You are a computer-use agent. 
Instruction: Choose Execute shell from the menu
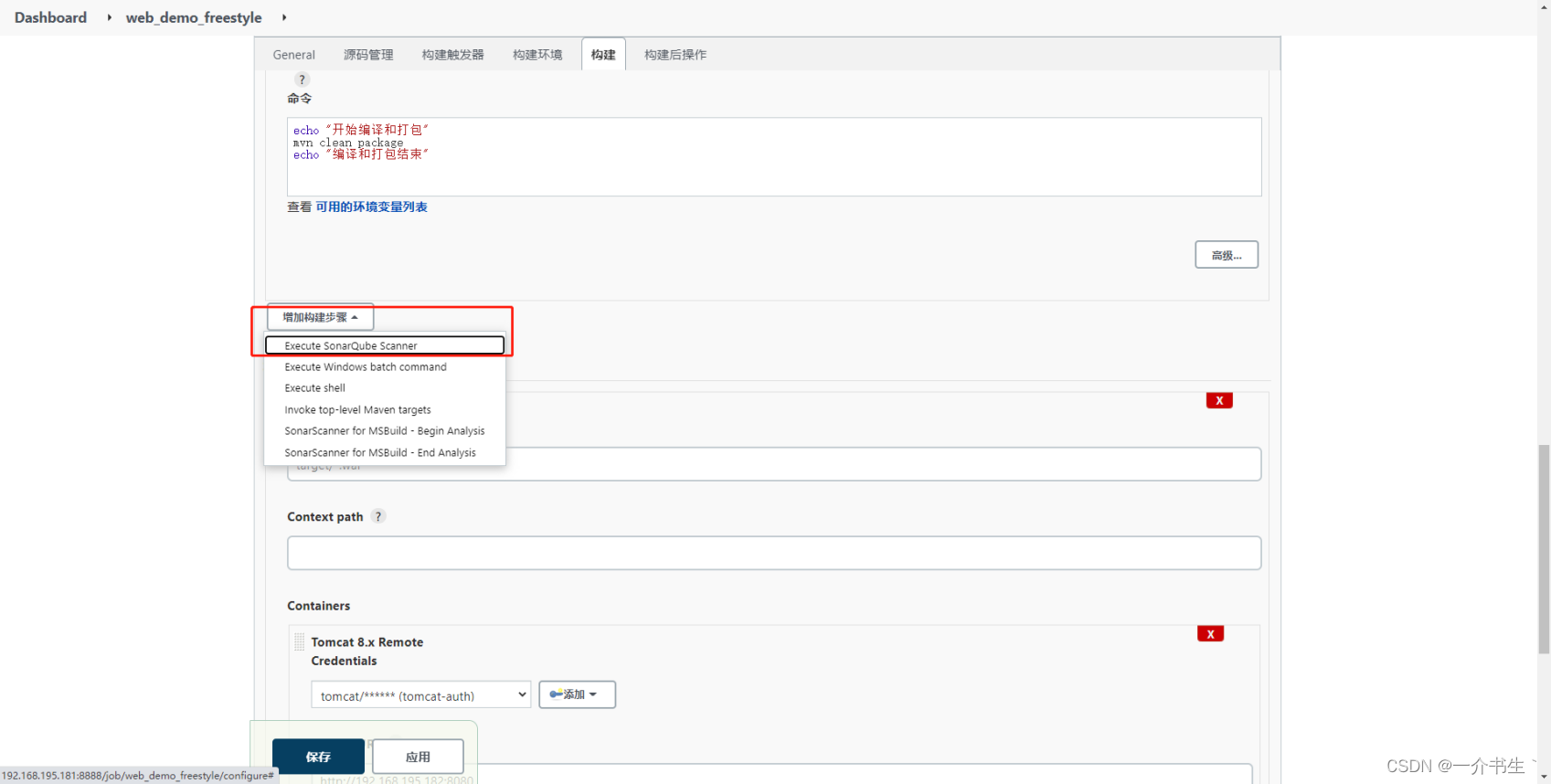385,388
